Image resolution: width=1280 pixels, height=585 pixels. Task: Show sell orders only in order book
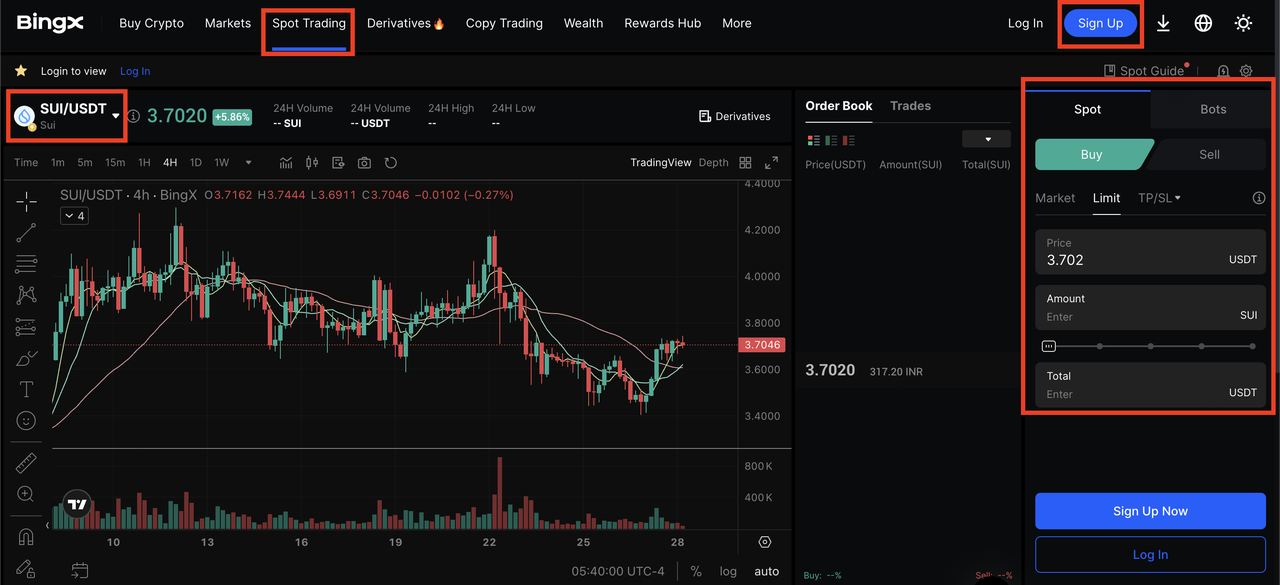point(849,140)
